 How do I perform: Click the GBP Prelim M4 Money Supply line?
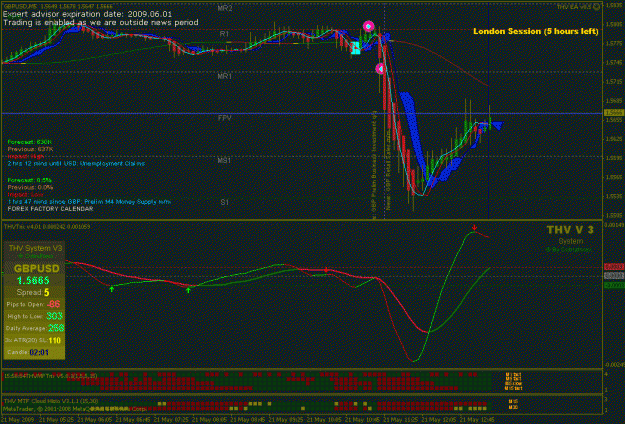(89, 202)
